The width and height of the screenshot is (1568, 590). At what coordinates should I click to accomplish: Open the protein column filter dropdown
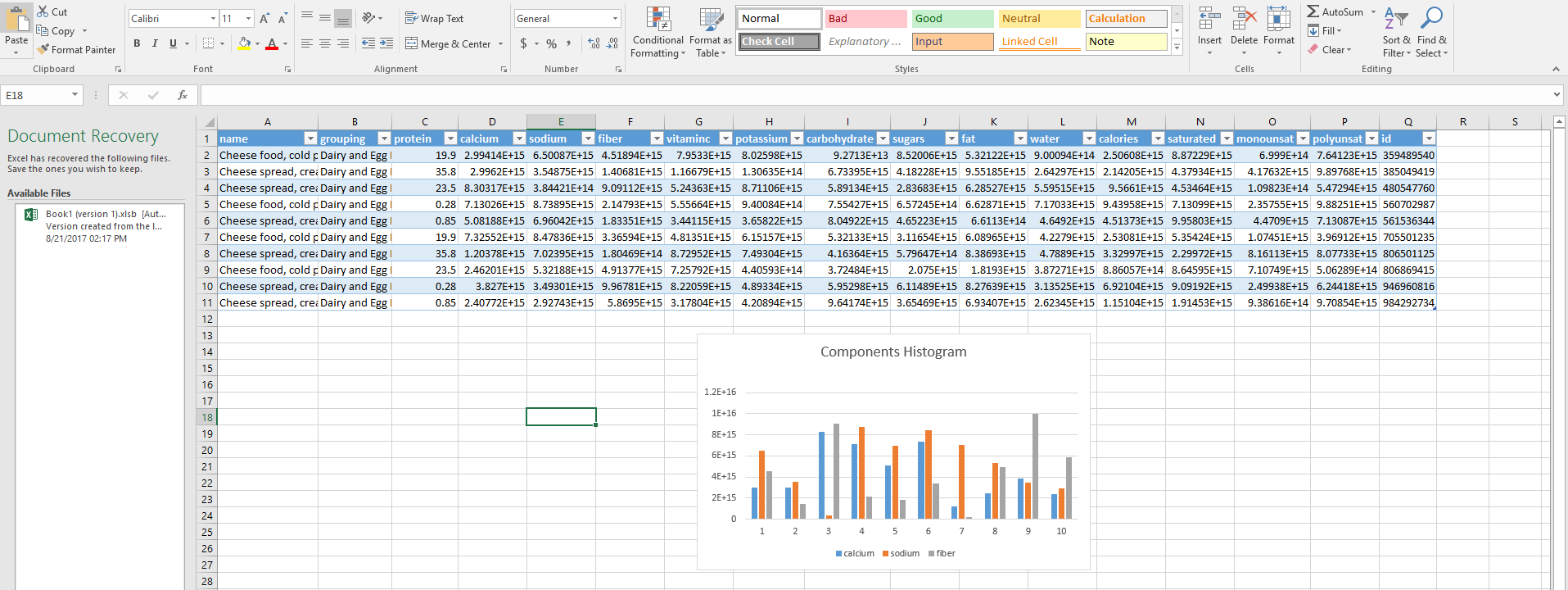[x=450, y=138]
